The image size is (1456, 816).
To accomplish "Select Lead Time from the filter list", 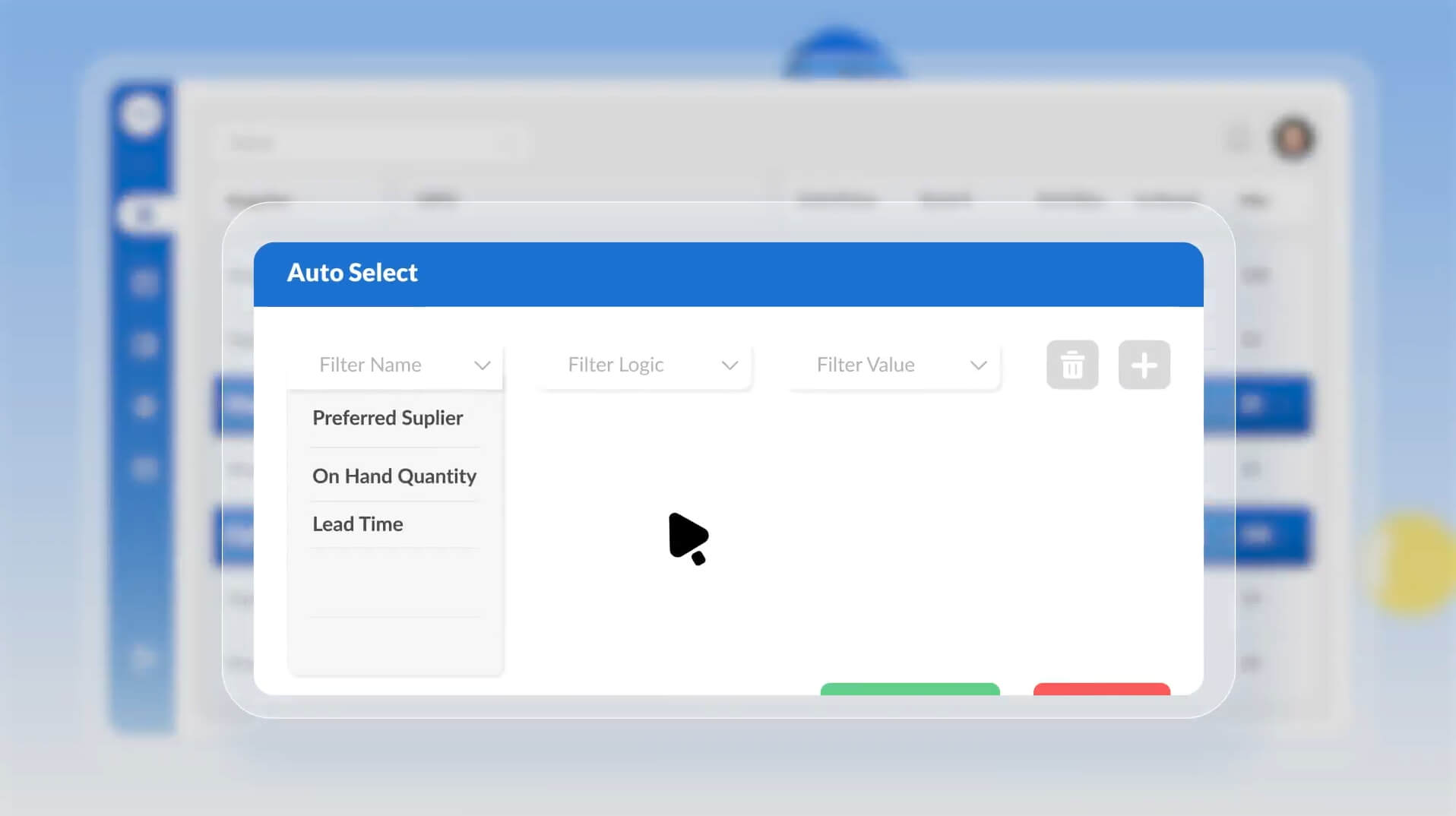I will [x=357, y=523].
